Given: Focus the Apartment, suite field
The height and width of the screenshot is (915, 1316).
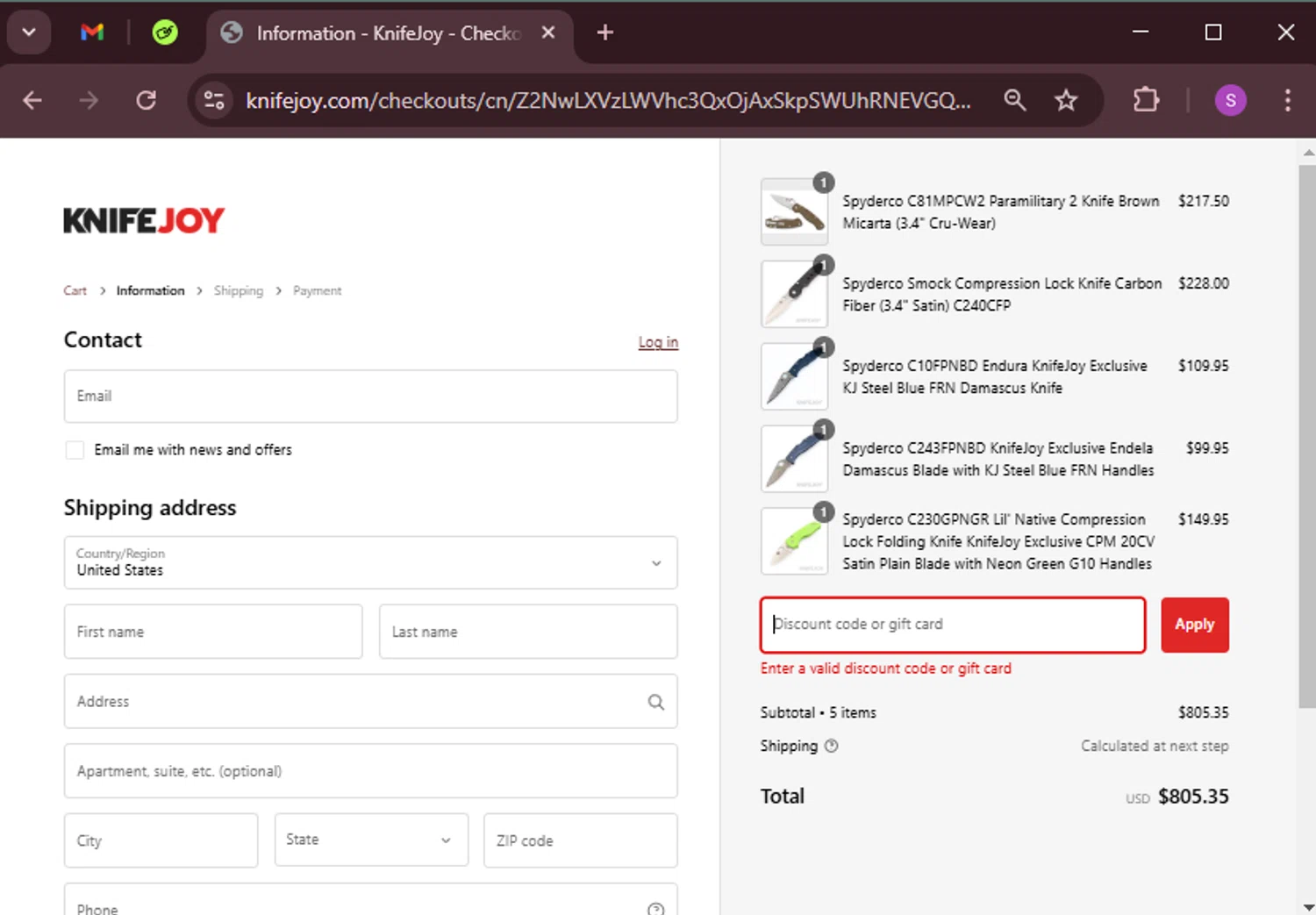Looking at the screenshot, I should 370,771.
